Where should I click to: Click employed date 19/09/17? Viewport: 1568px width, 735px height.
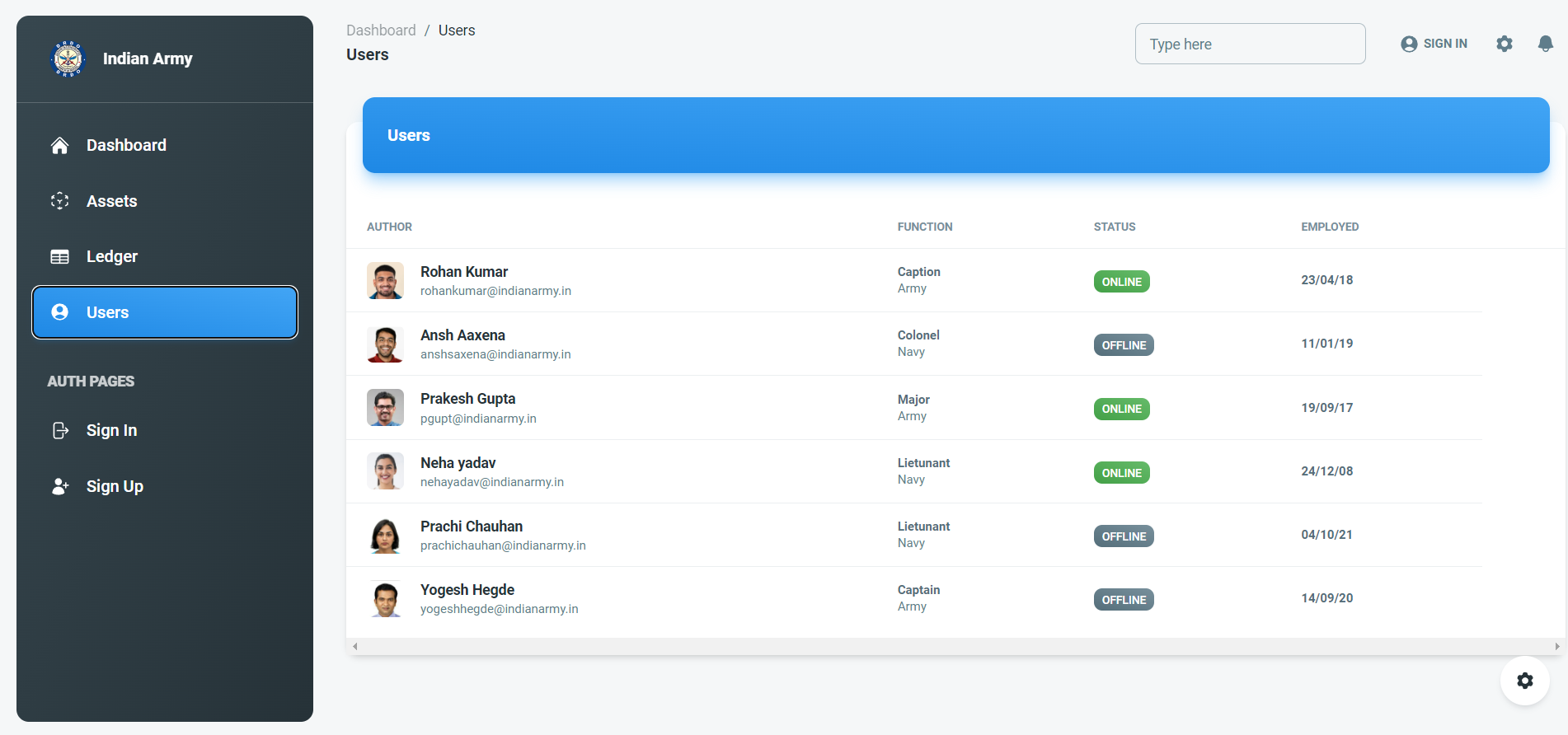[x=1327, y=408]
